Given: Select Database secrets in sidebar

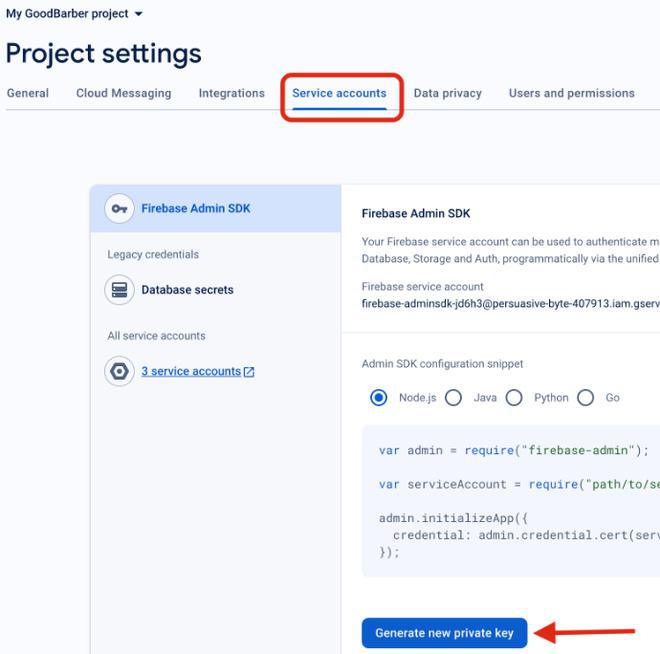Looking at the screenshot, I should pyautogui.click(x=187, y=290).
